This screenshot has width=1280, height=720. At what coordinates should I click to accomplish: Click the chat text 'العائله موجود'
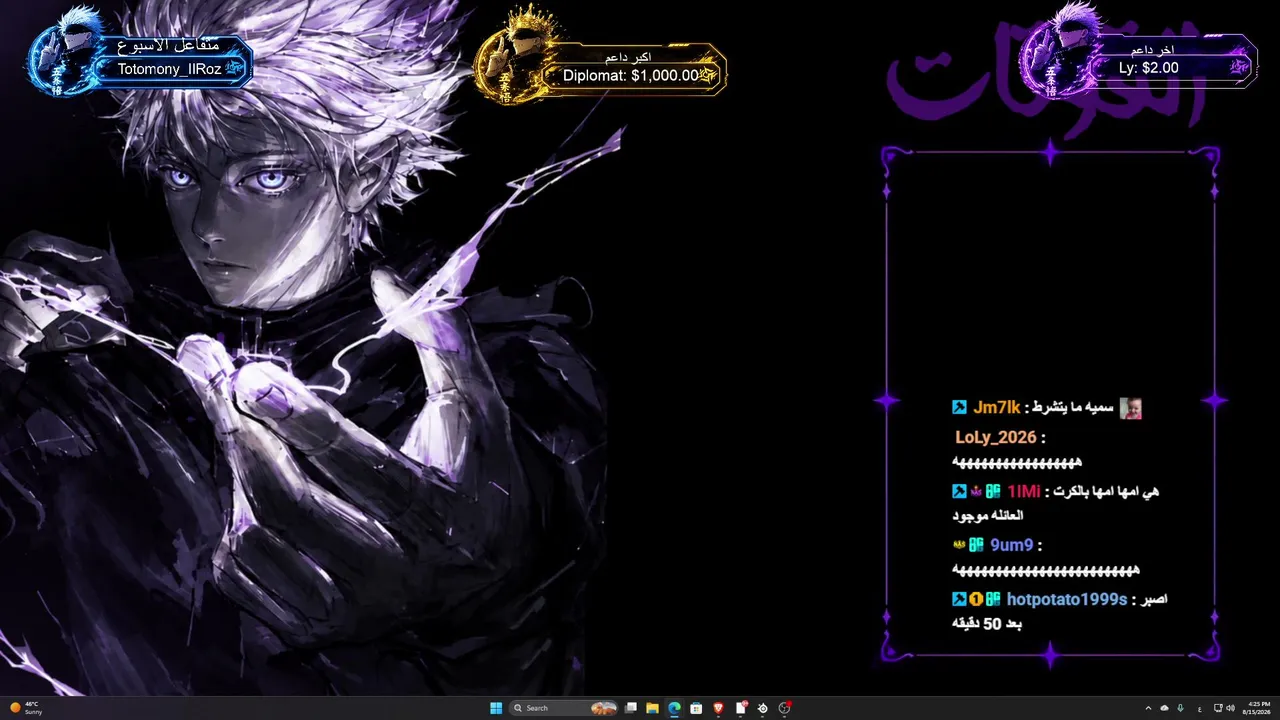tap(988, 516)
